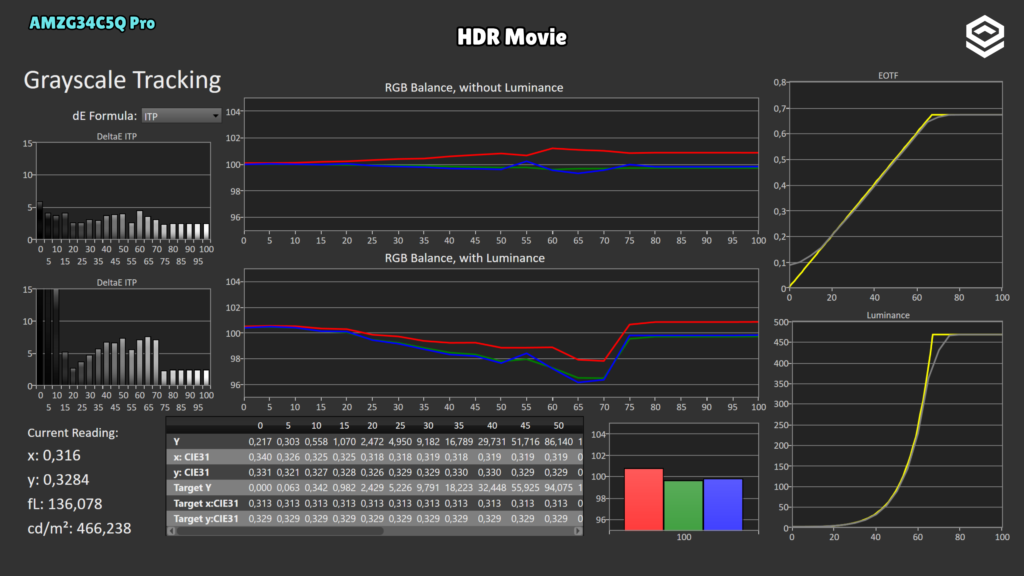This screenshot has height=576, width=1024.
Task: Select Y value 16,789 cell
Action: point(458,441)
